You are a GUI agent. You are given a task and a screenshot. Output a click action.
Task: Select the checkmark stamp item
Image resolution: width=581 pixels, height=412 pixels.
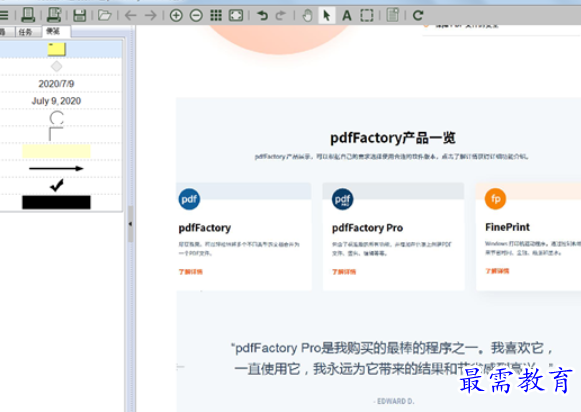click(x=57, y=185)
